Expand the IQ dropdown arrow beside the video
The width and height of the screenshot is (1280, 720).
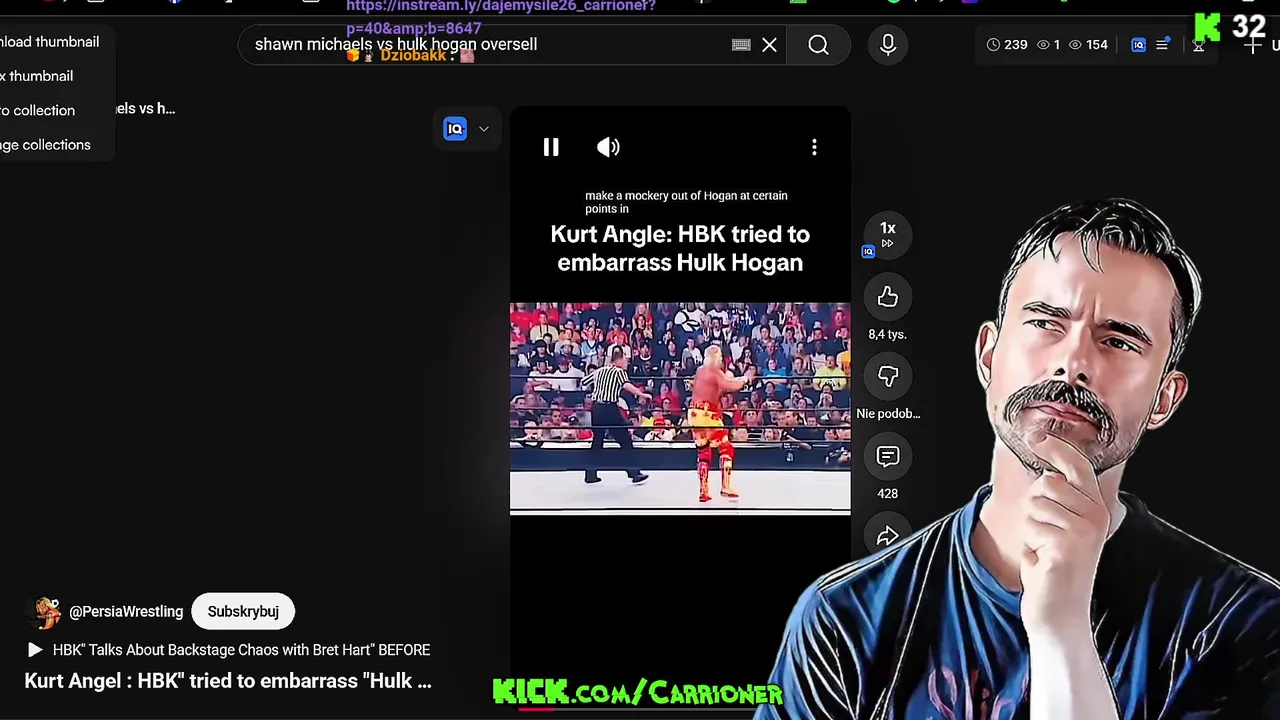tap(484, 129)
